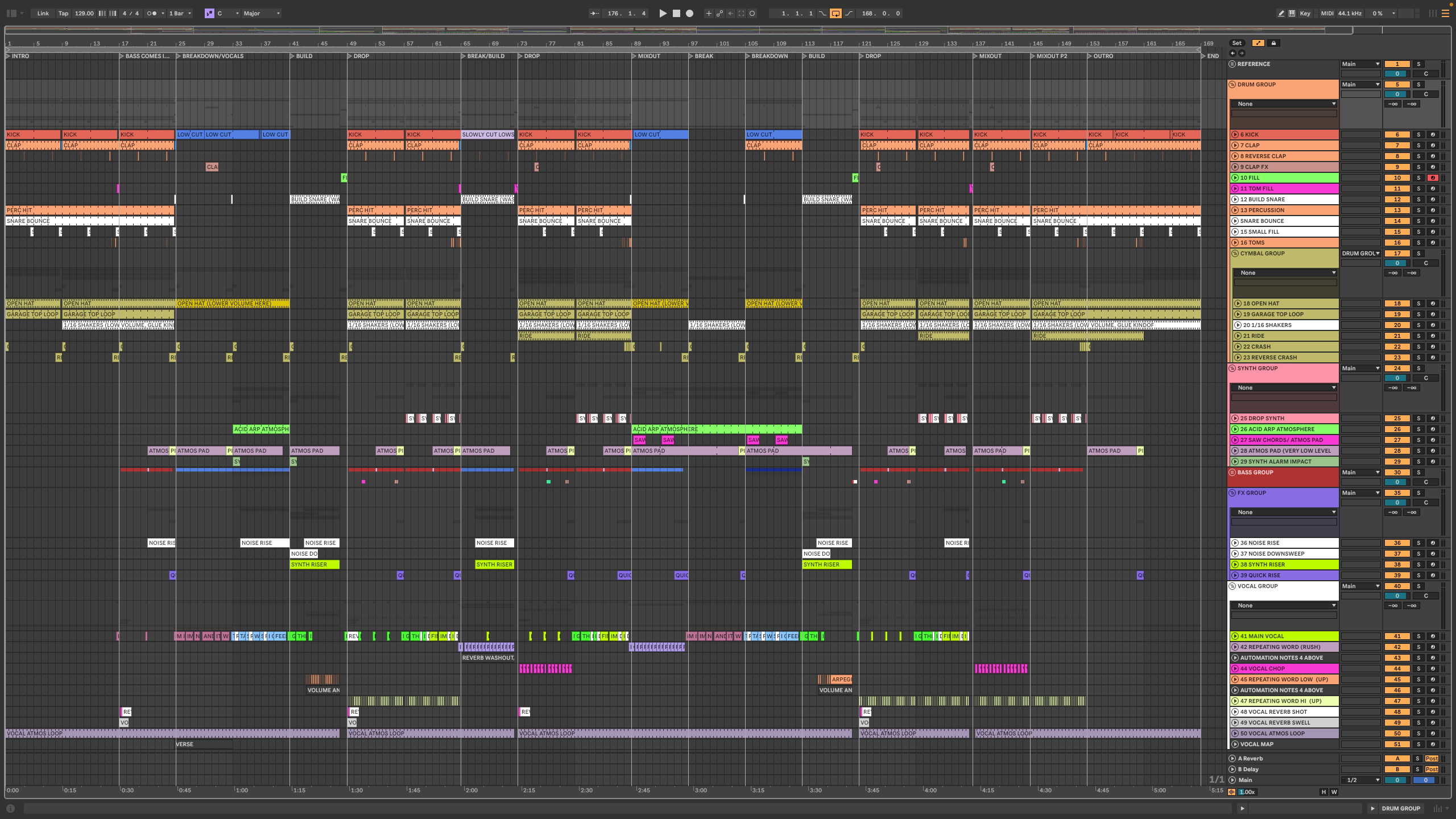
Task: Click the MIDI Arrangement Overdub plus icon
Action: (x=709, y=13)
